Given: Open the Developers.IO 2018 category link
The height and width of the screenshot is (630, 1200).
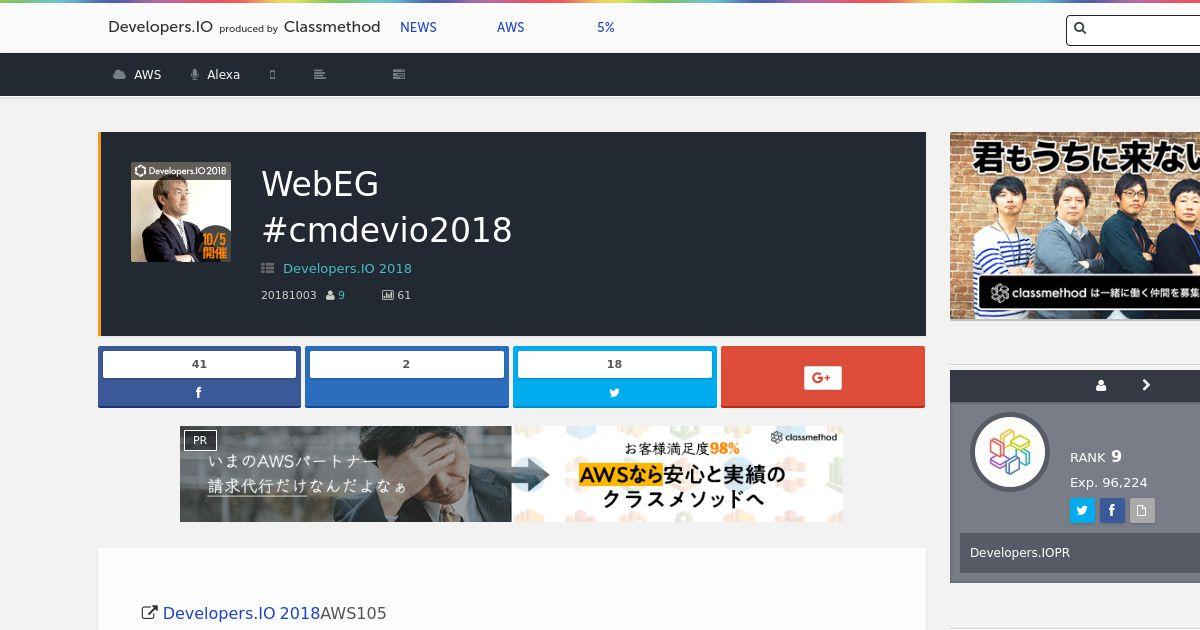Looking at the screenshot, I should point(347,268).
